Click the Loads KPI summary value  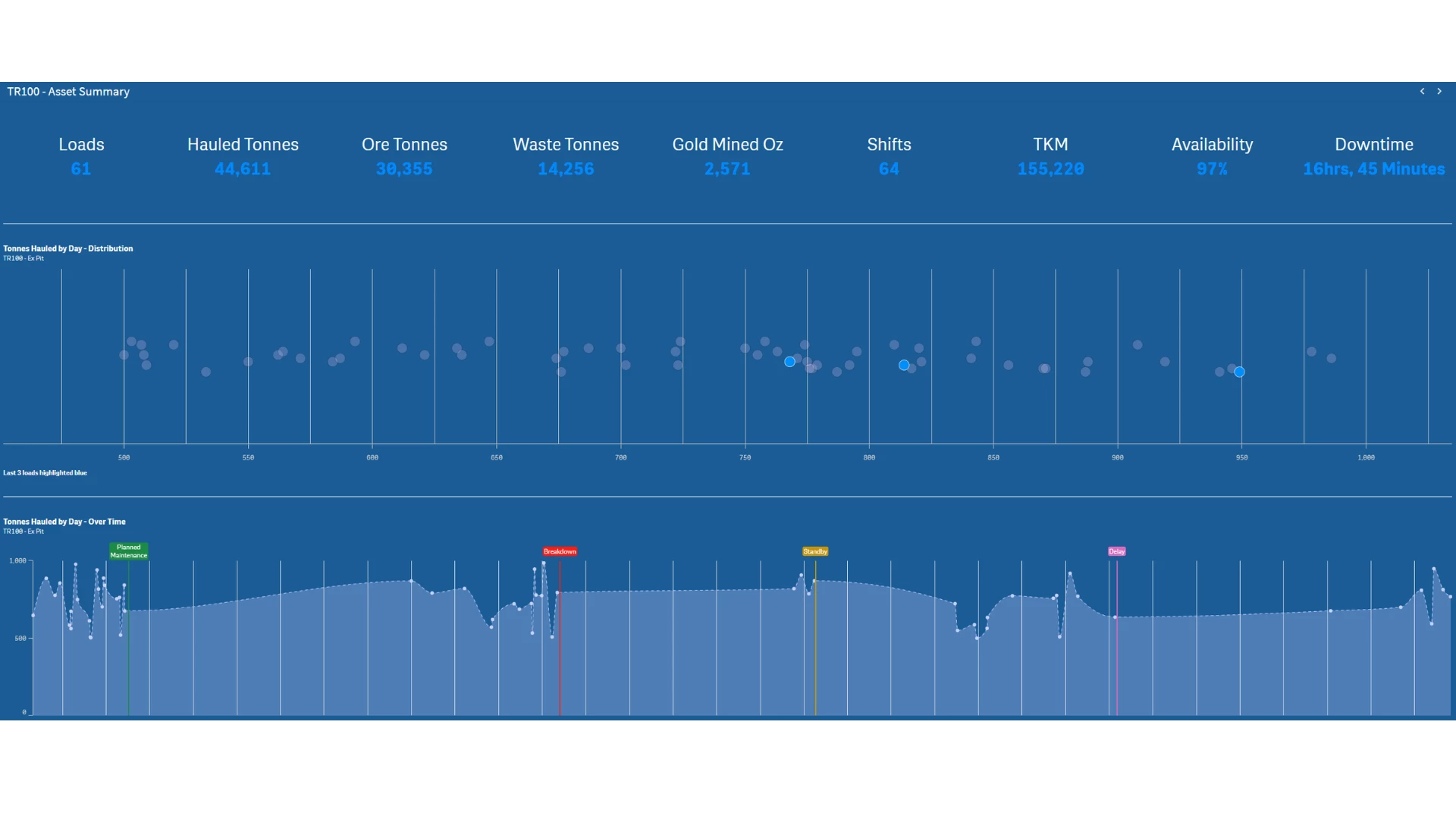[x=81, y=168]
